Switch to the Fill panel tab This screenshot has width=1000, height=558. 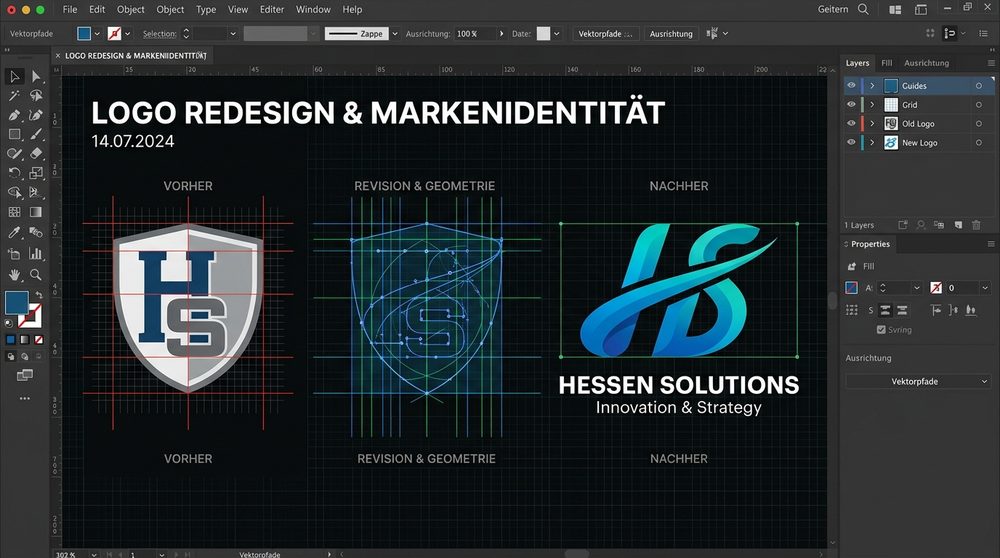click(886, 63)
